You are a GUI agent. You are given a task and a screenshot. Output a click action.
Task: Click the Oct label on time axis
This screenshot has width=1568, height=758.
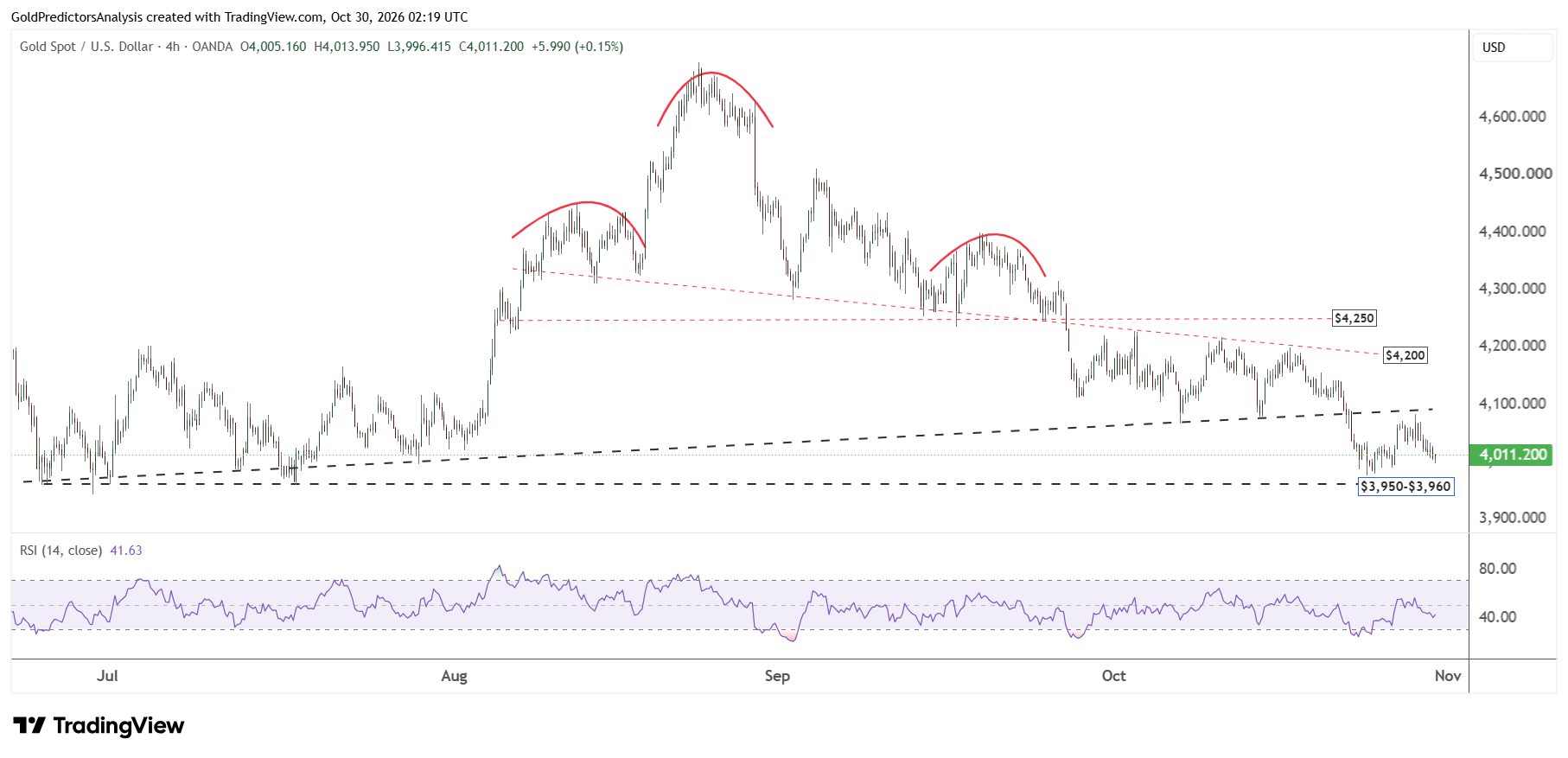click(1114, 676)
